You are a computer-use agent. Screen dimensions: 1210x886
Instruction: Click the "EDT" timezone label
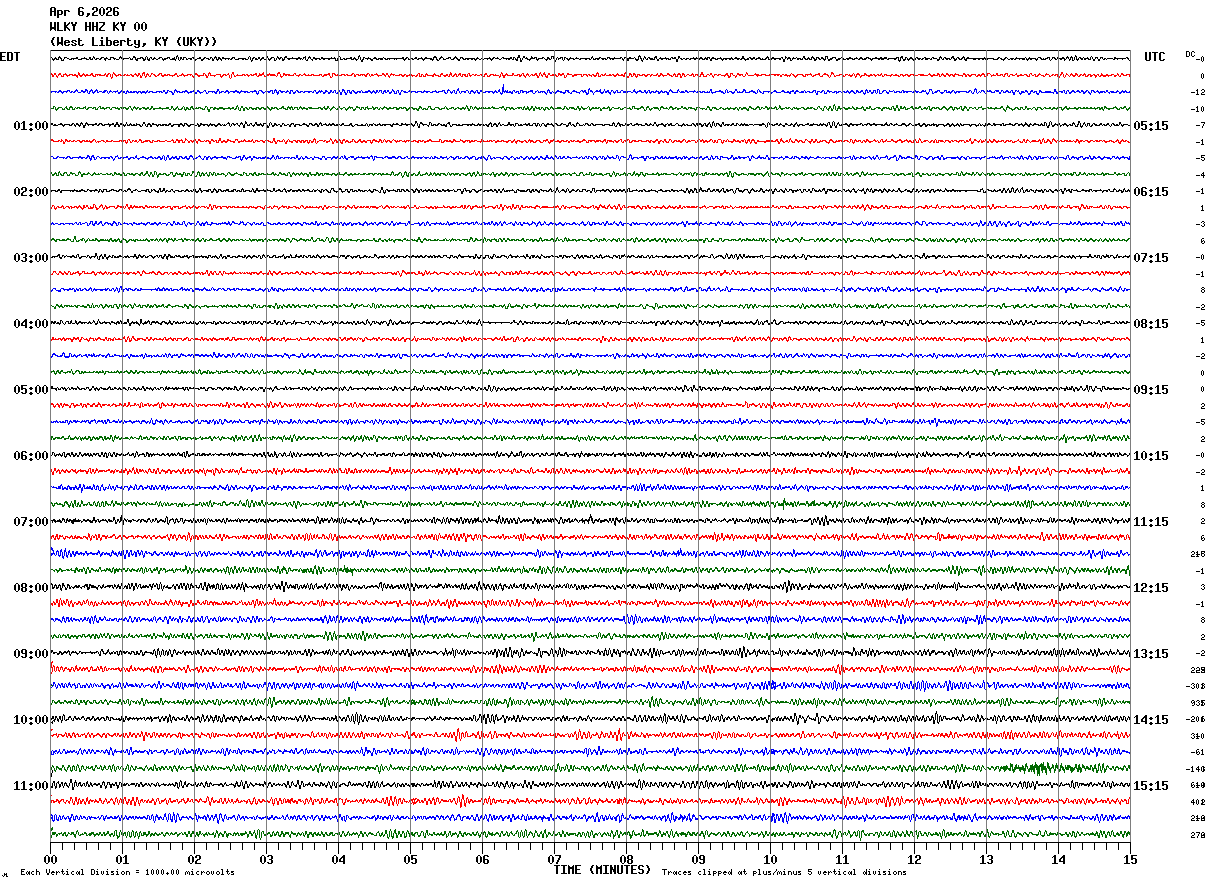tap(10, 57)
